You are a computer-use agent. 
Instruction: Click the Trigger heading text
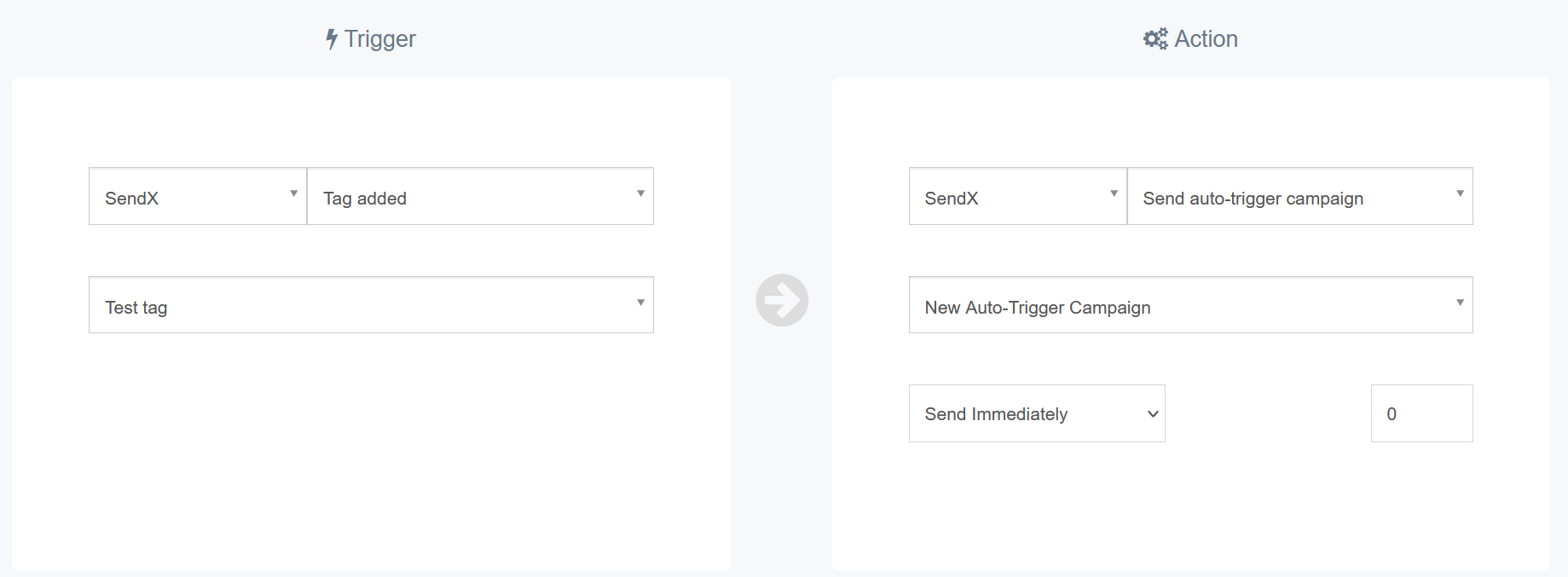click(x=380, y=39)
